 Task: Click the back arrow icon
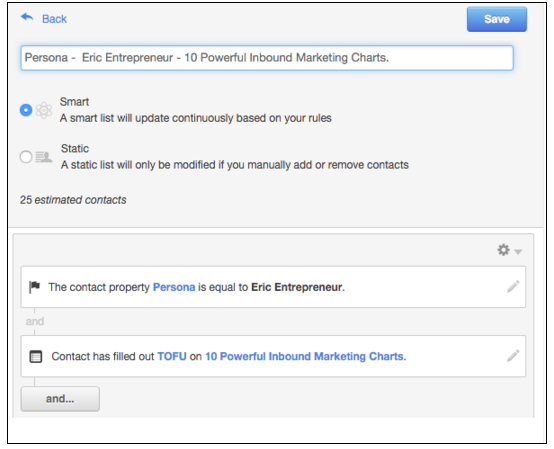[27, 17]
